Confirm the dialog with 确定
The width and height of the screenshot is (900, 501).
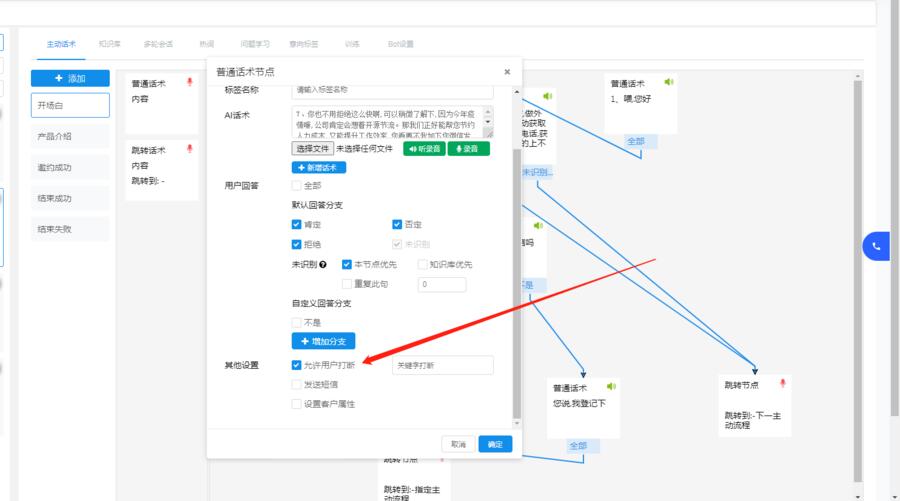pyautogui.click(x=495, y=444)
